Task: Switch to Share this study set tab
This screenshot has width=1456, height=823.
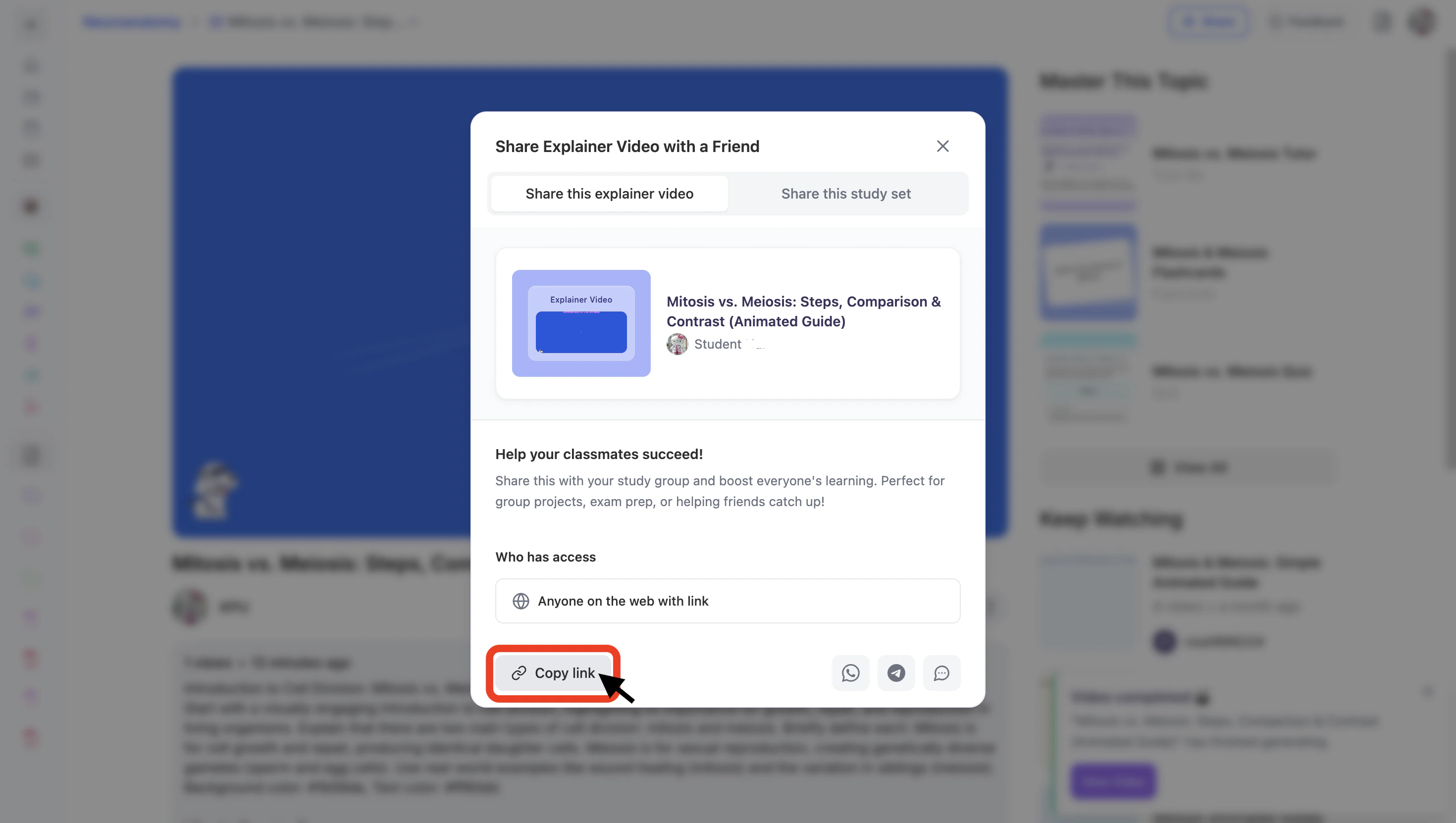Action: coord(845,193)
